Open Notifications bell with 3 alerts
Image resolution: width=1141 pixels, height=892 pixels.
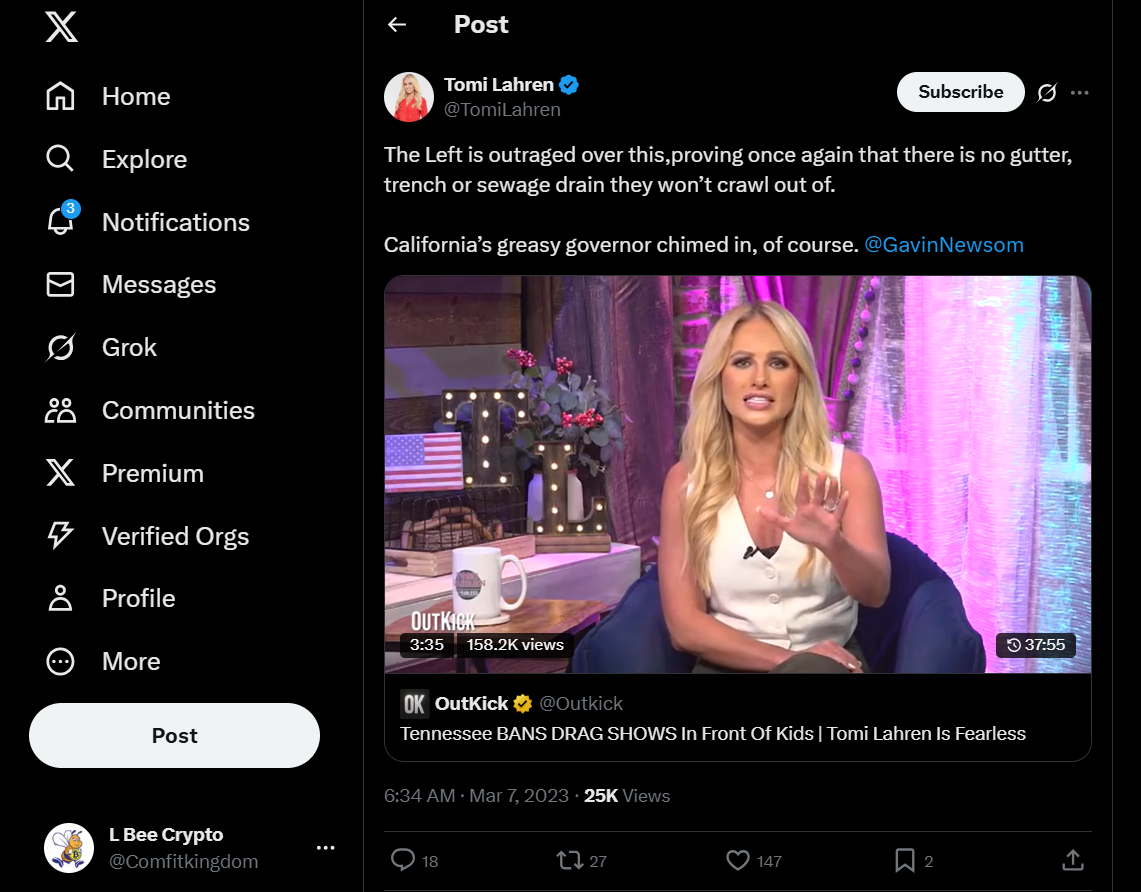[x=61, y=221]
